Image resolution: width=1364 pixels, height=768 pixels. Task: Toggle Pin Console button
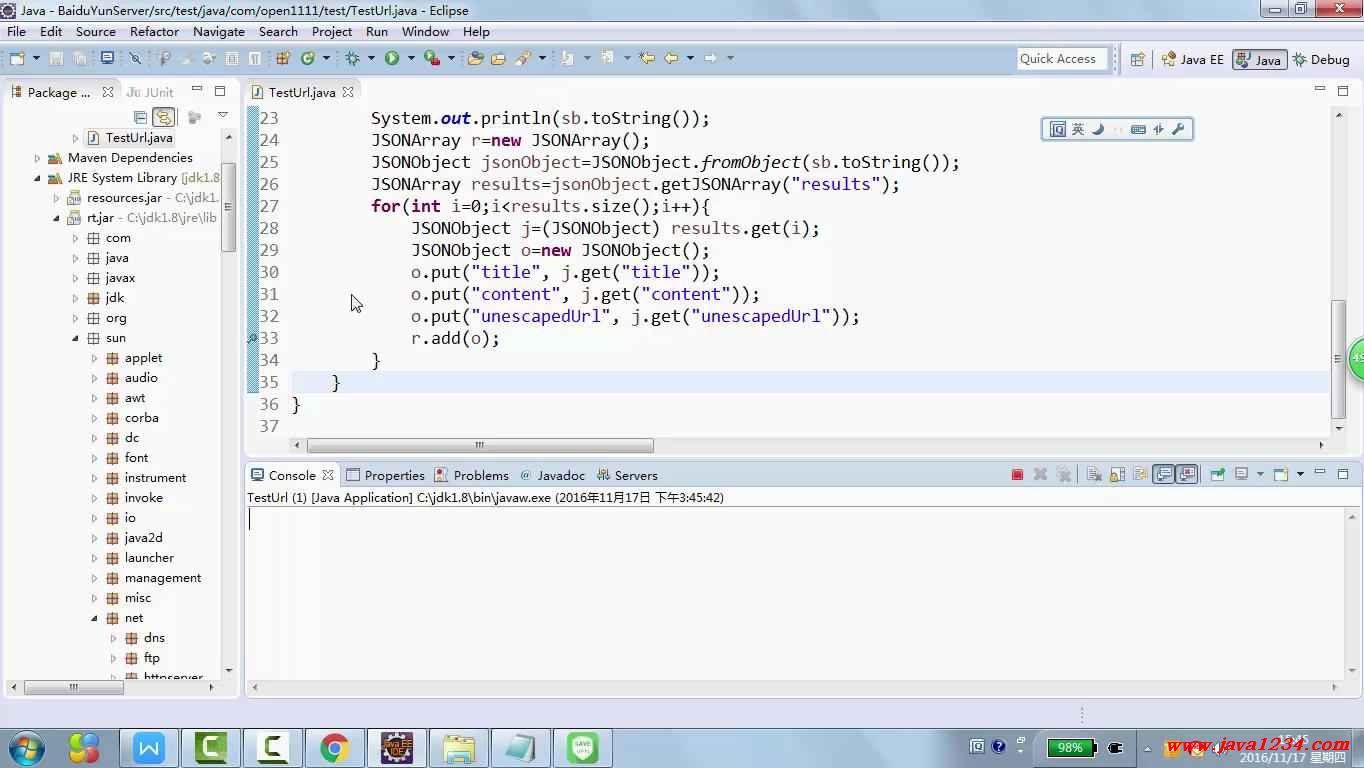click(x=1217, y=475)
